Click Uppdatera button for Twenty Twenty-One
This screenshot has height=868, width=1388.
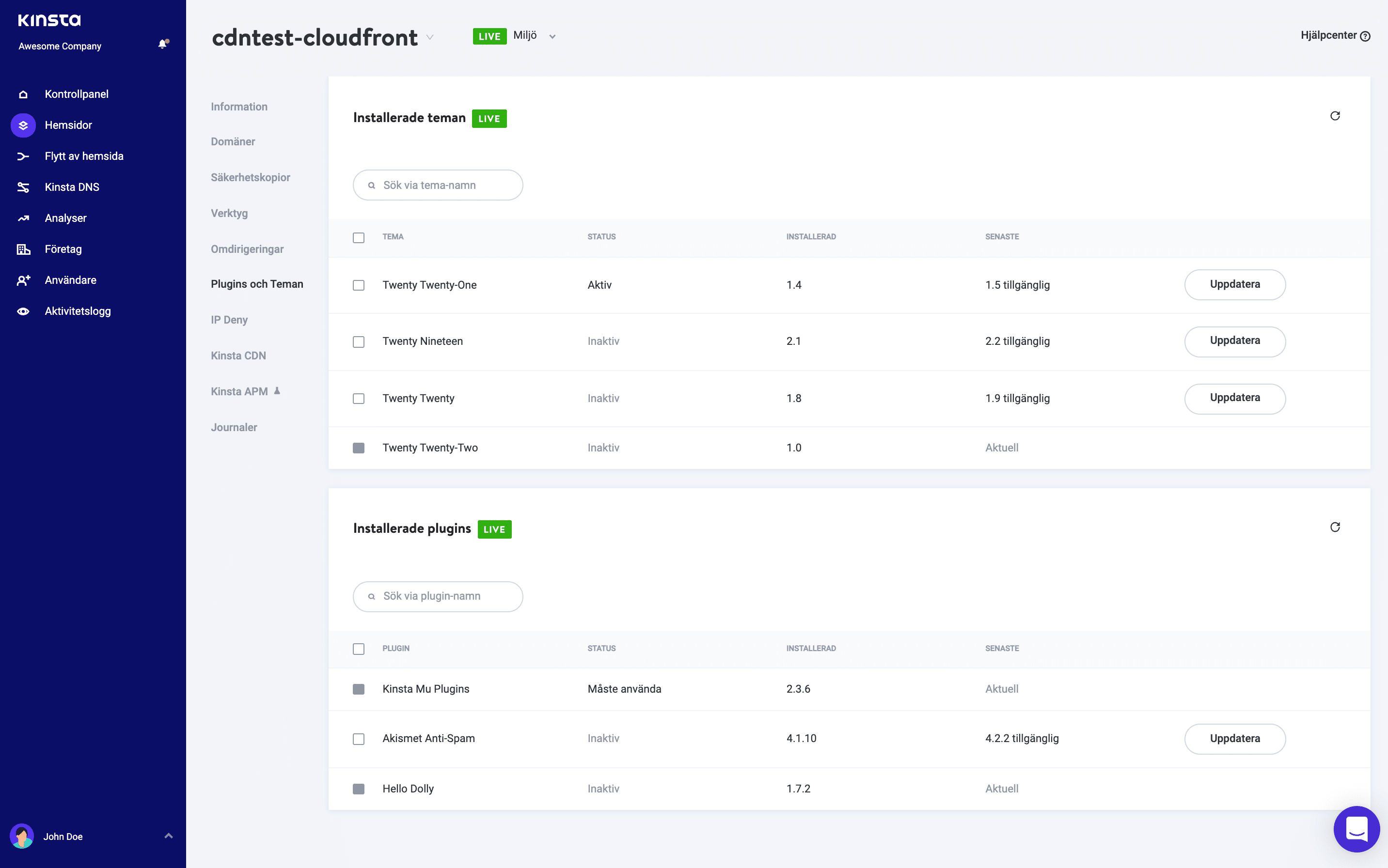pyautogui.click(x=1234, y=284)
